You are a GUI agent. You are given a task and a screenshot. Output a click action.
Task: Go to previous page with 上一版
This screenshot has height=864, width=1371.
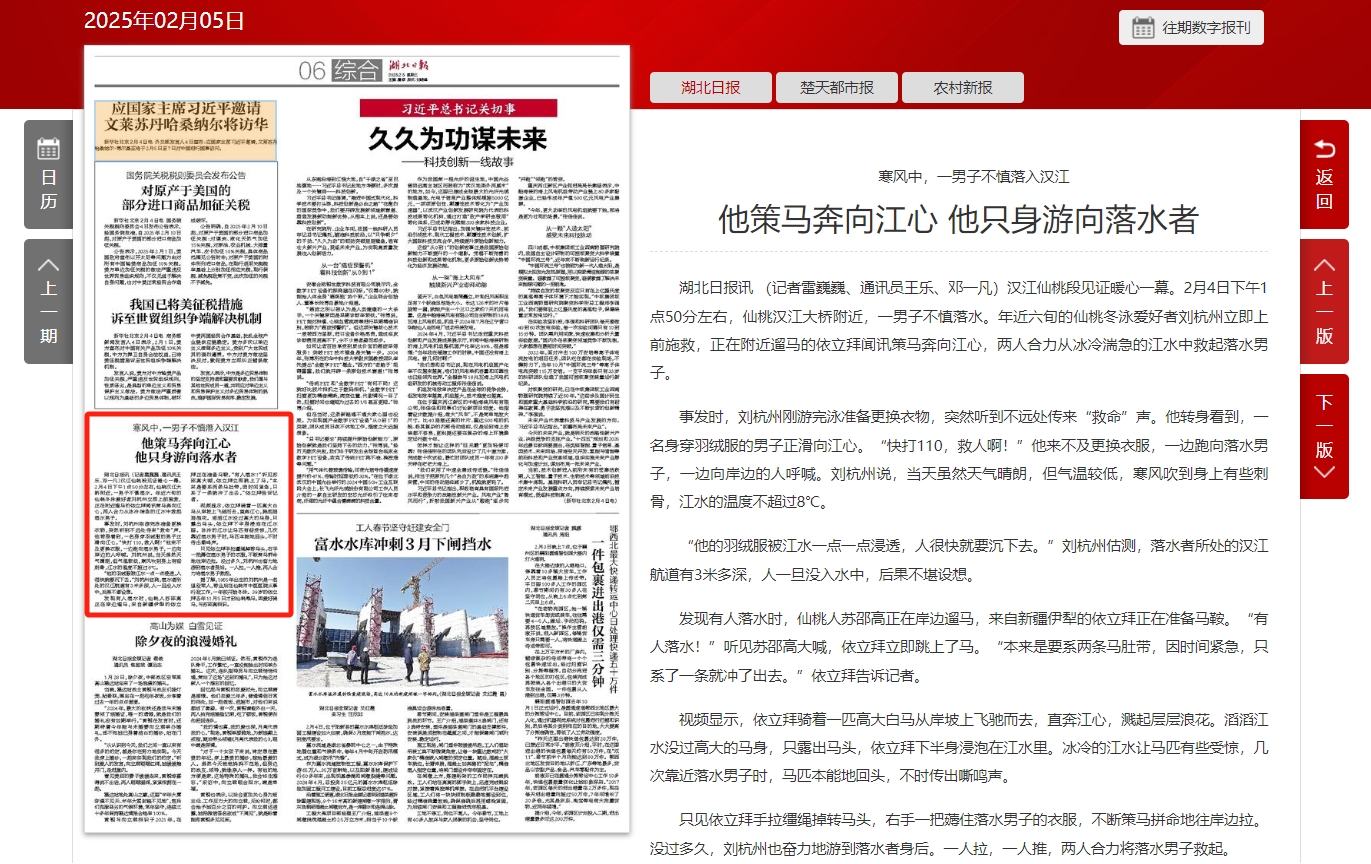1324,299
